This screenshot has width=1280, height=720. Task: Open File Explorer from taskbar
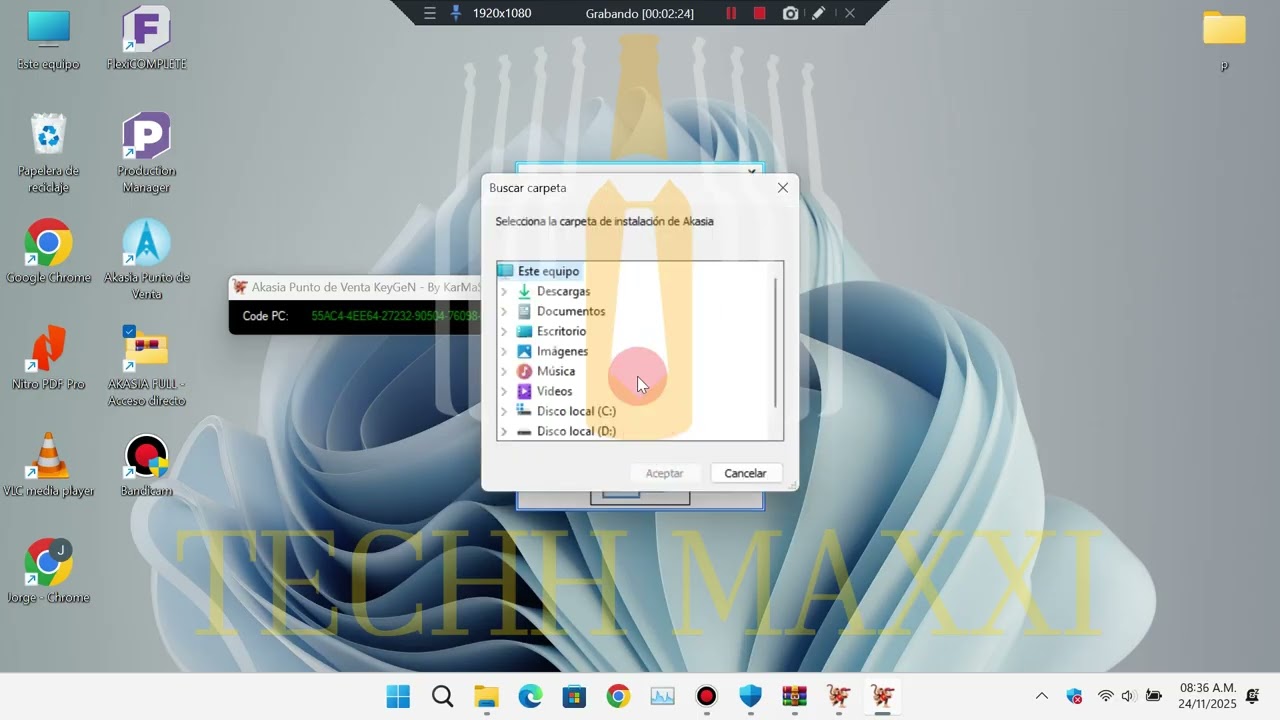pos(486,696)
